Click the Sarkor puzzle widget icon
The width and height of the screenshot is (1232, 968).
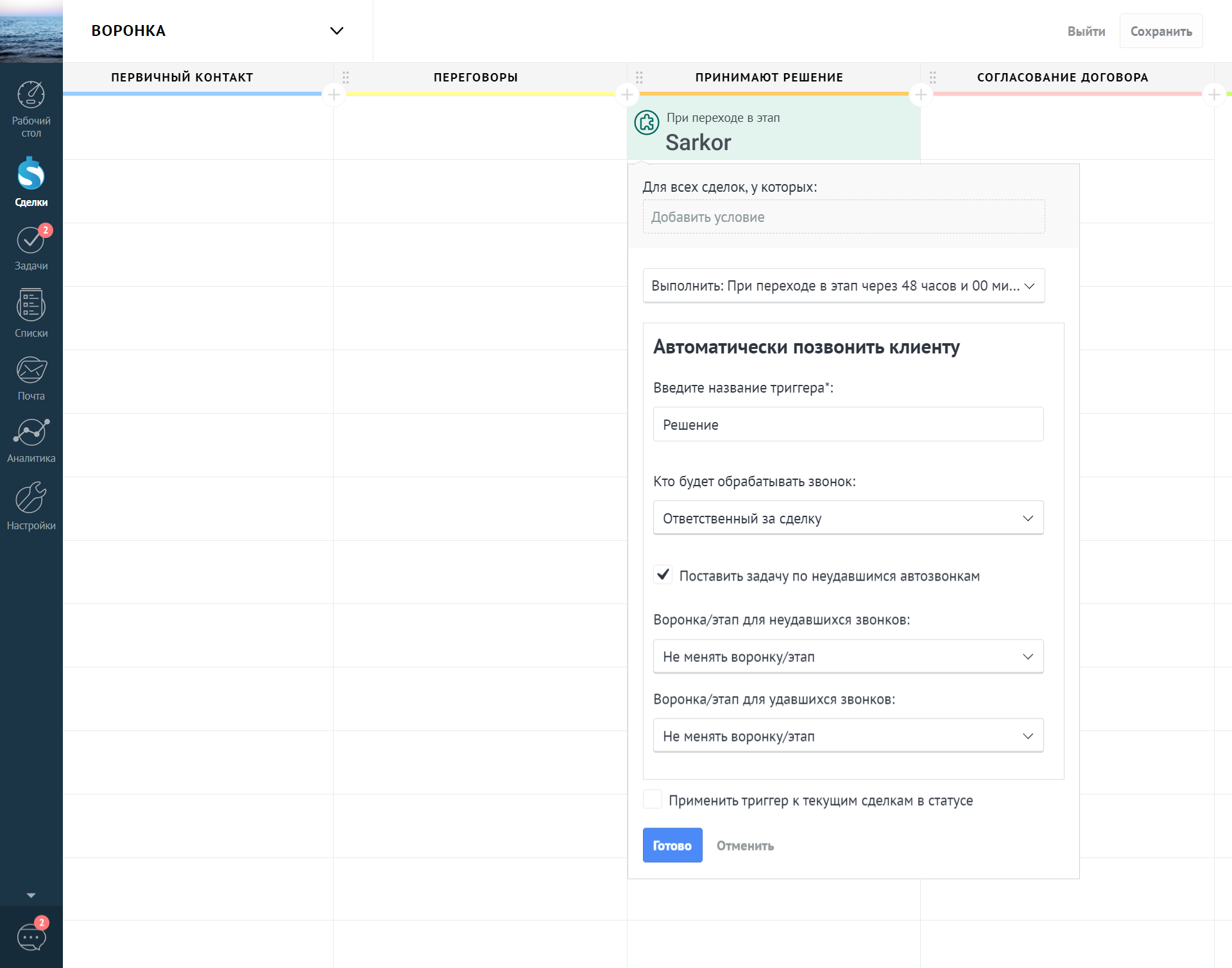[646, 123]
